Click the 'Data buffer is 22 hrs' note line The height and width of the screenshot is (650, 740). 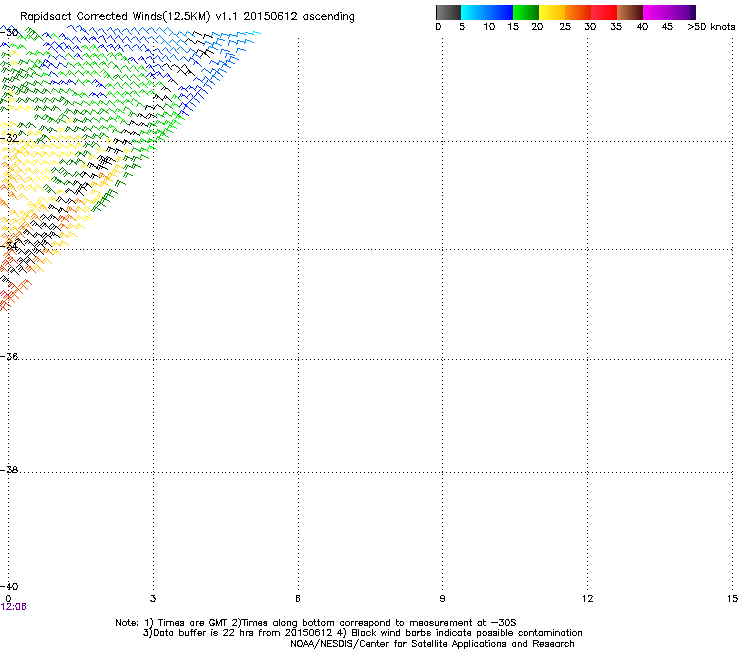tap(362, 633)
